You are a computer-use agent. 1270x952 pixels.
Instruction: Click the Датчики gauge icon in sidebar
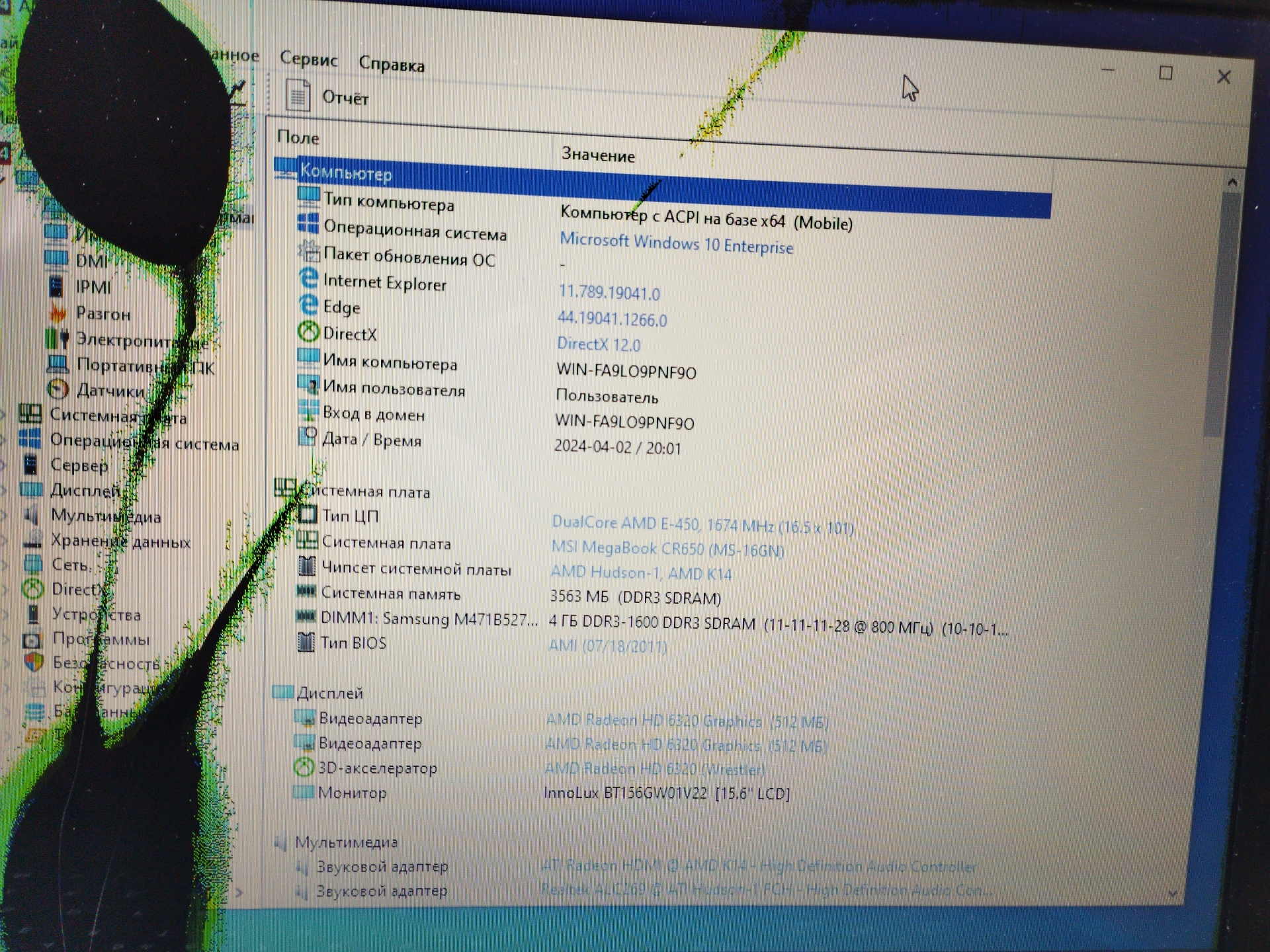coord(58,389)
